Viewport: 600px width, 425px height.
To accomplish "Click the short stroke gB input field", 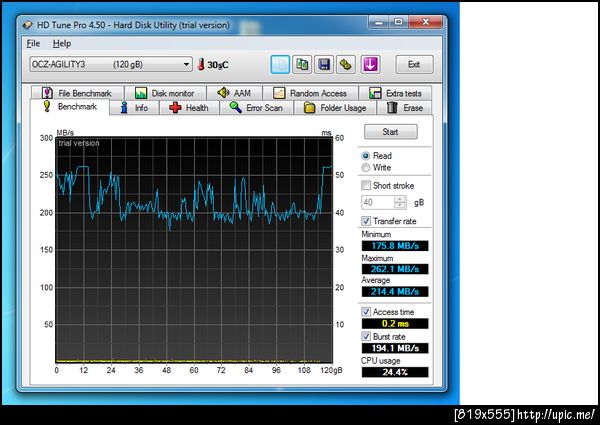I will (378, 202).
